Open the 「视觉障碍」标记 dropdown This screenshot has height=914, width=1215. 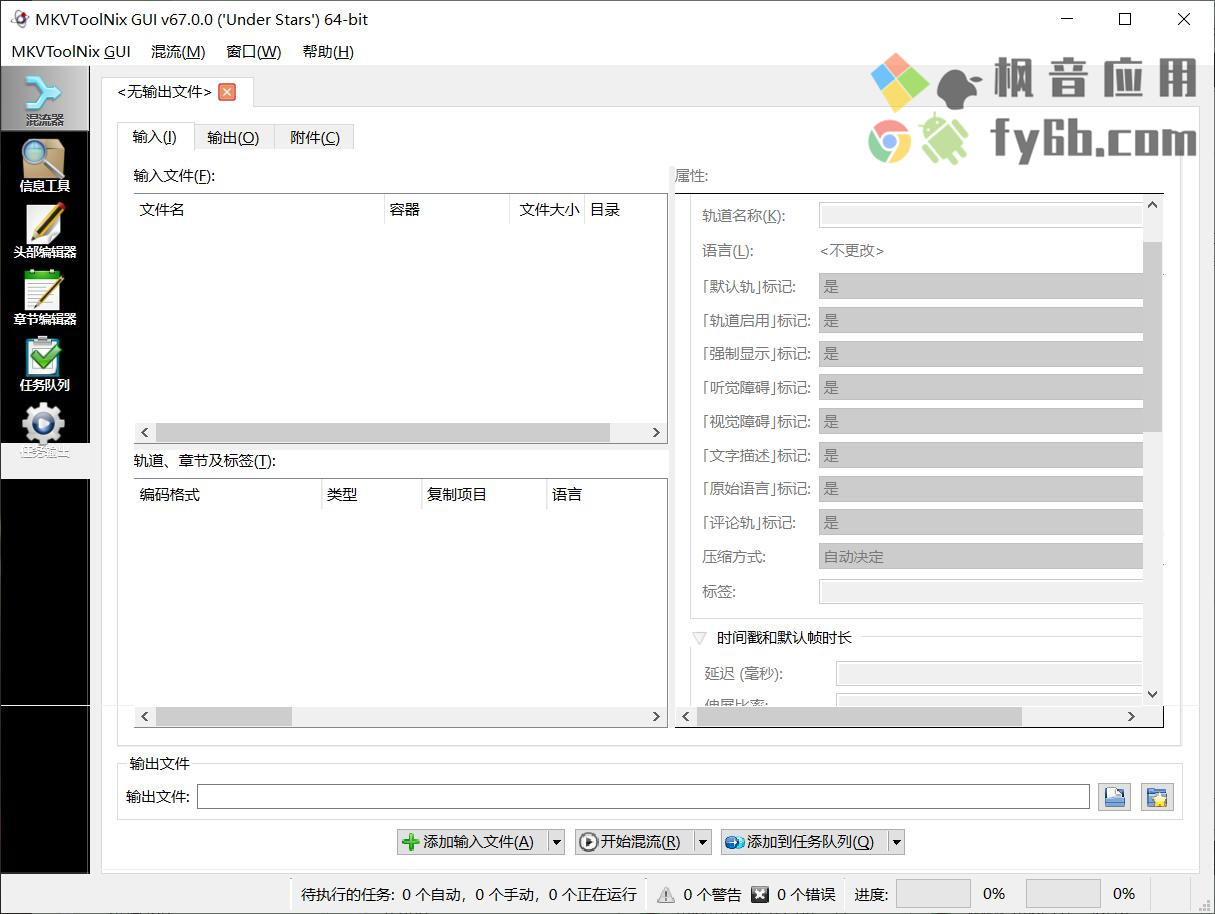[x=980, y=422]
